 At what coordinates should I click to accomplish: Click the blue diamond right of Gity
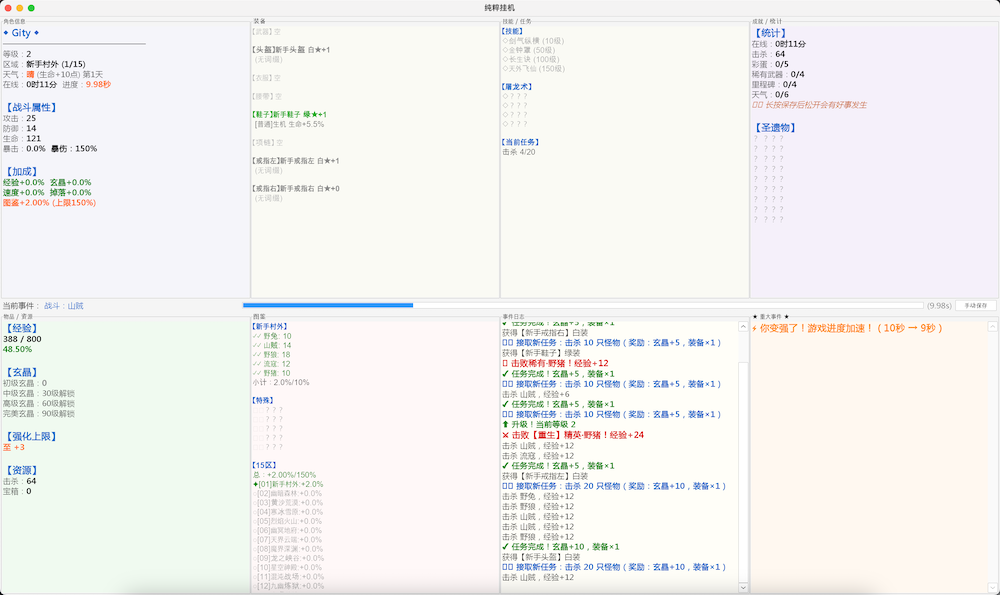36,33
